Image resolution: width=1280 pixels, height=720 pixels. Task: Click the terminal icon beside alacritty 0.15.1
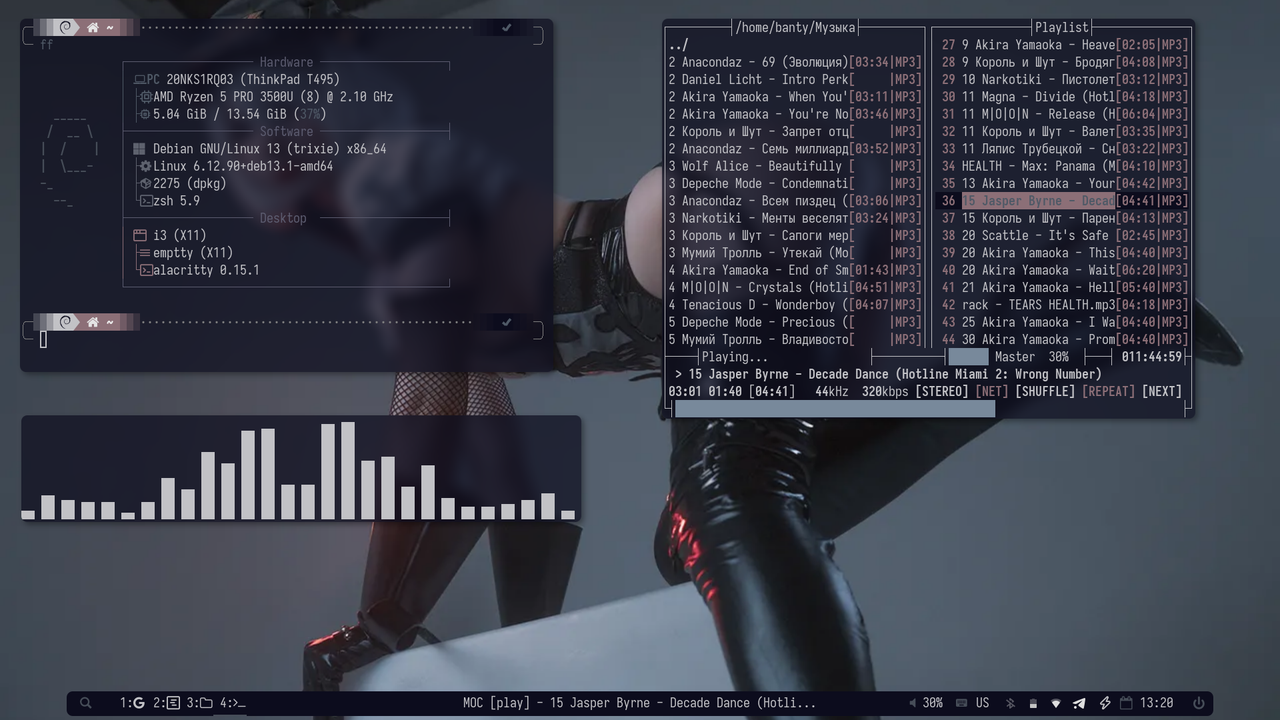[146, 270]
